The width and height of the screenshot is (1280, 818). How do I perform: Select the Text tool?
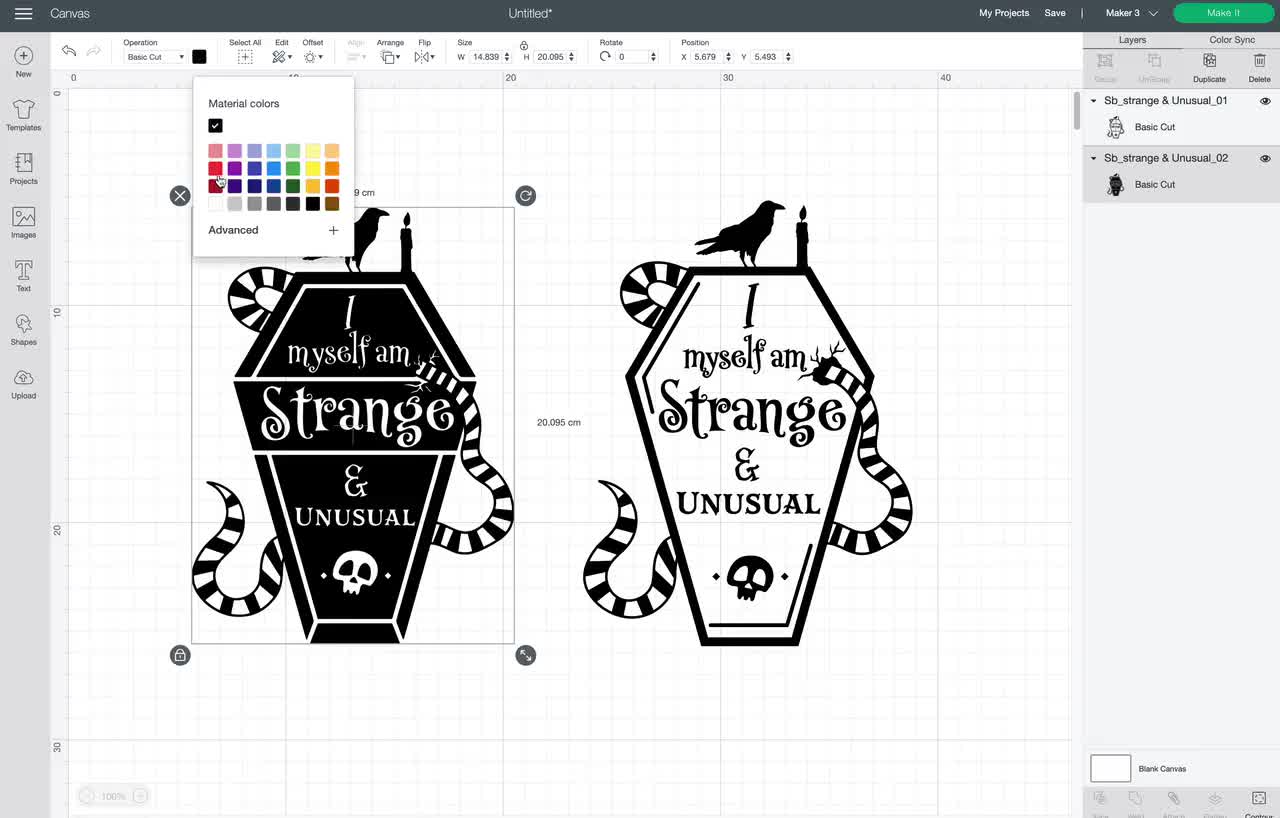pyautogui.click(x=23, y=276)
